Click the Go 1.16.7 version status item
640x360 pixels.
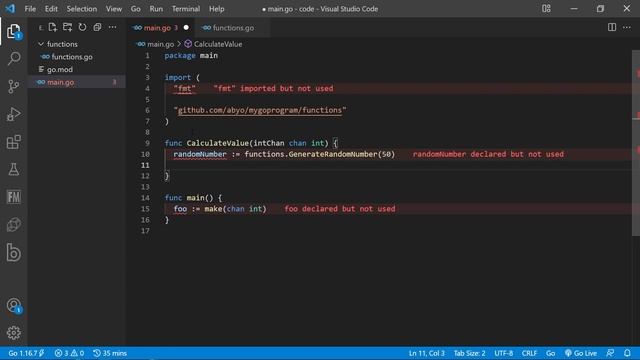pos(27,353)
